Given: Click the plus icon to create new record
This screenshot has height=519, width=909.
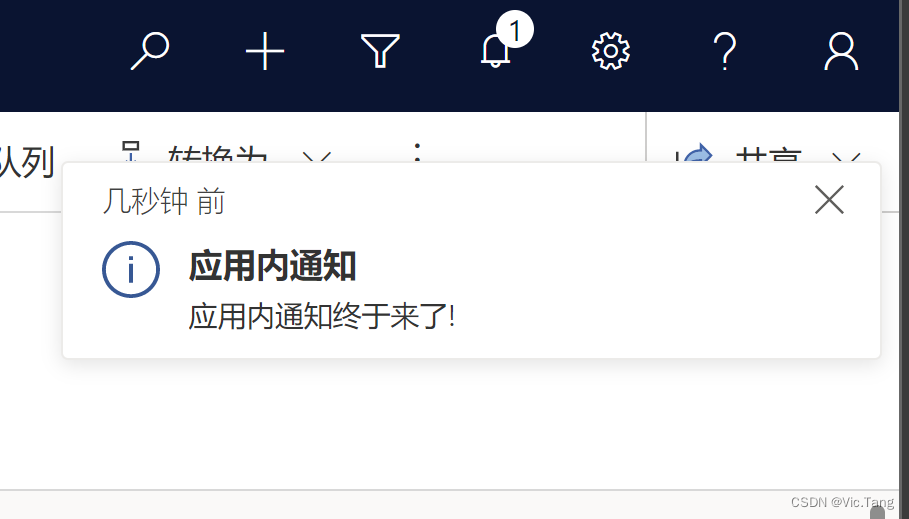Looking at the screenshot, I should tap(265, 52).
